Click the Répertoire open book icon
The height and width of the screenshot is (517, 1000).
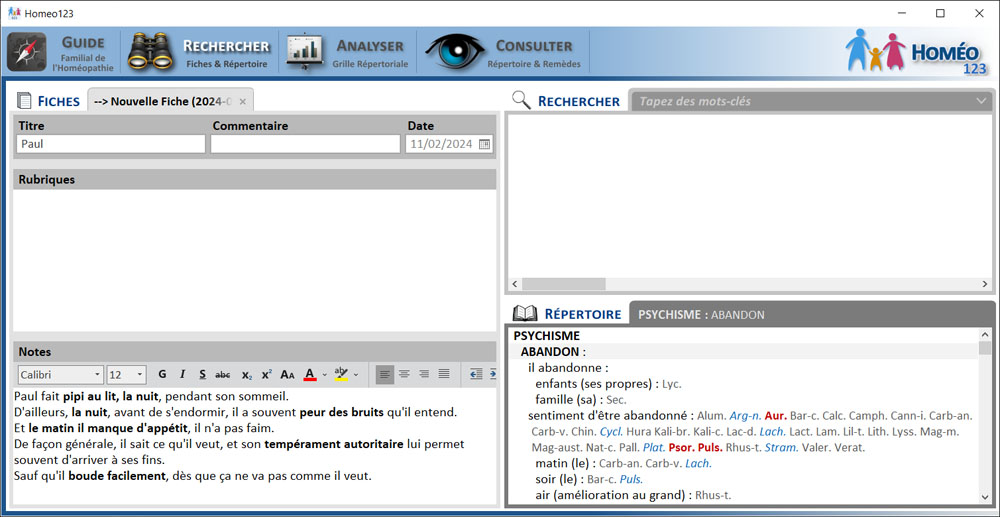click(x=526, y=313)
